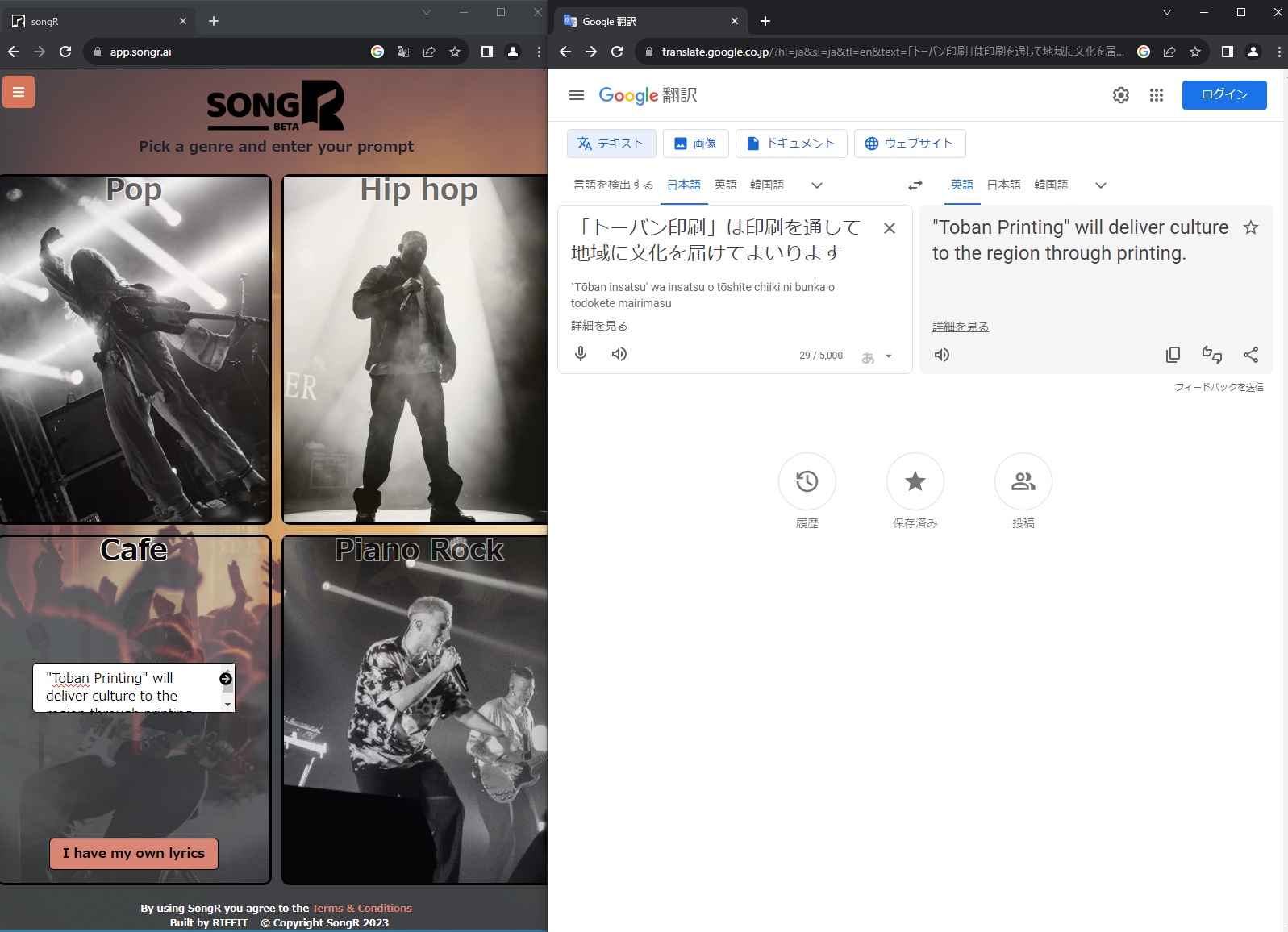The image size is (1288, 932).
Task: Open Google apps grid icon
Action: click(x=1156, y=95)
